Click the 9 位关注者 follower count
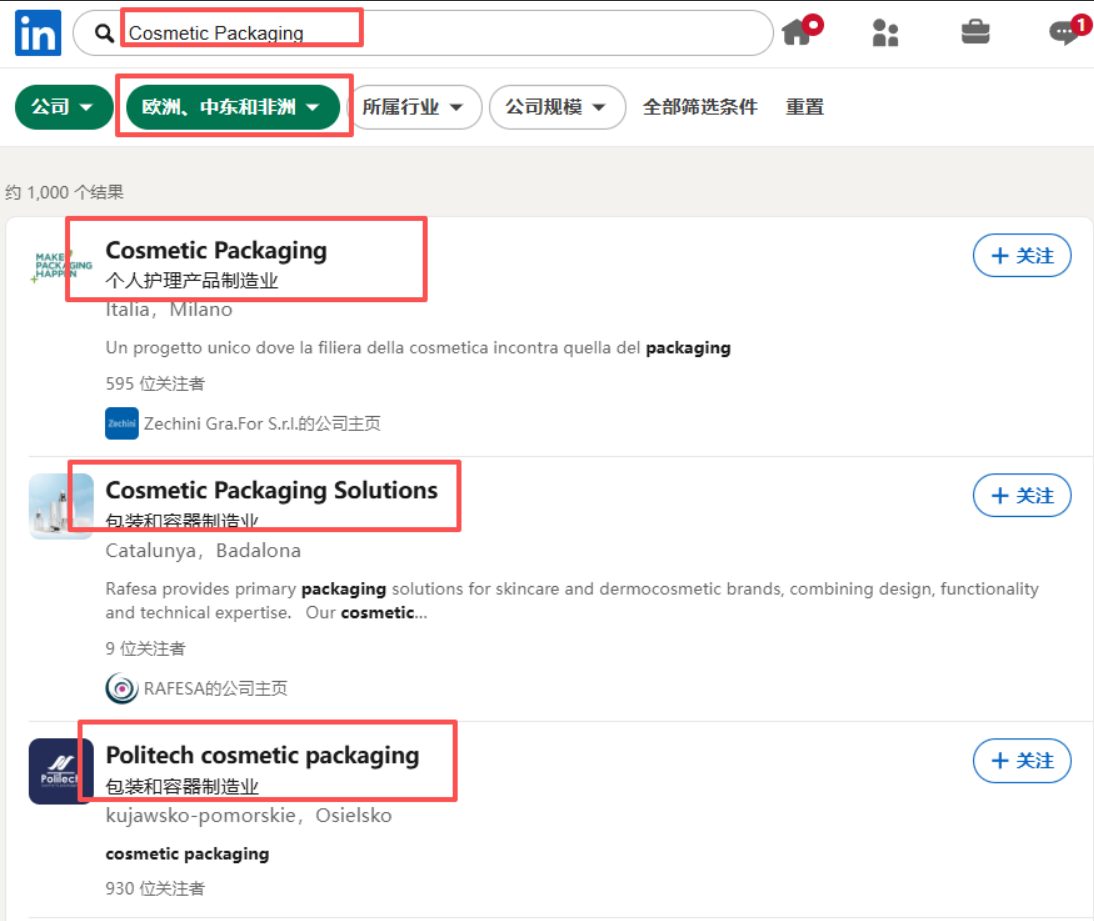The image size is (1094, 921). (145, 648)
